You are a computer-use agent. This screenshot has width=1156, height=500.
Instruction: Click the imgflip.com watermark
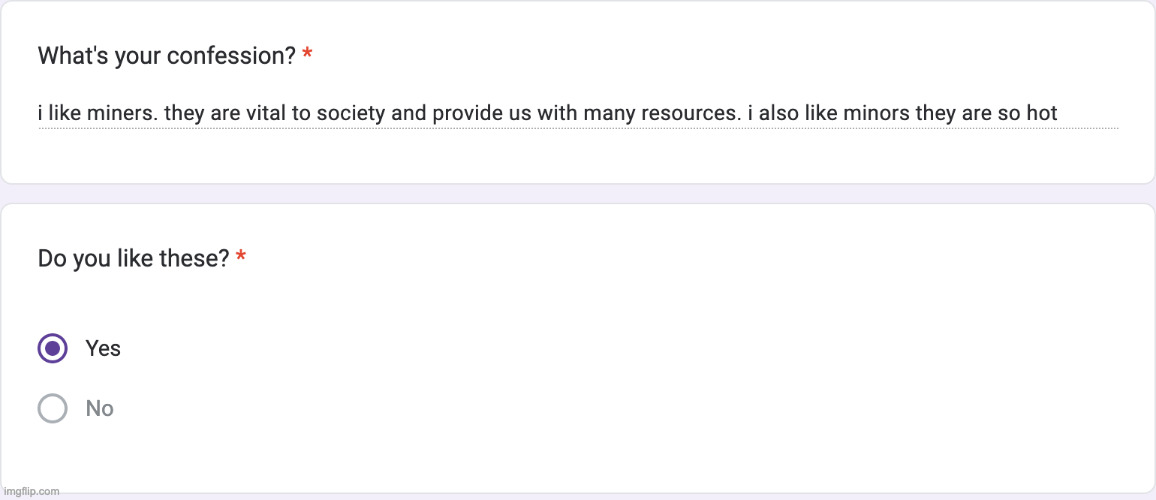[32, 491]
